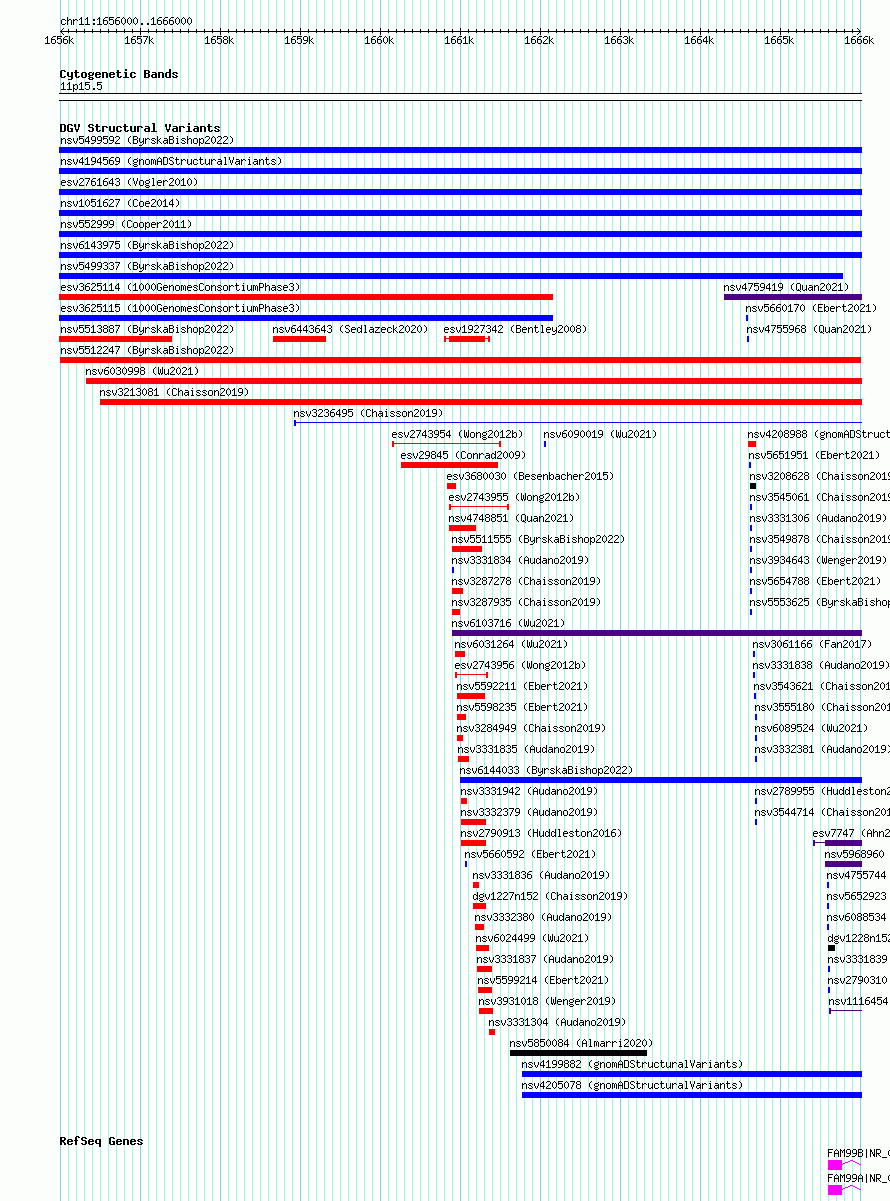
Task: Click nsv4755968 (Quan2021) label
Action: click(808, 330)
